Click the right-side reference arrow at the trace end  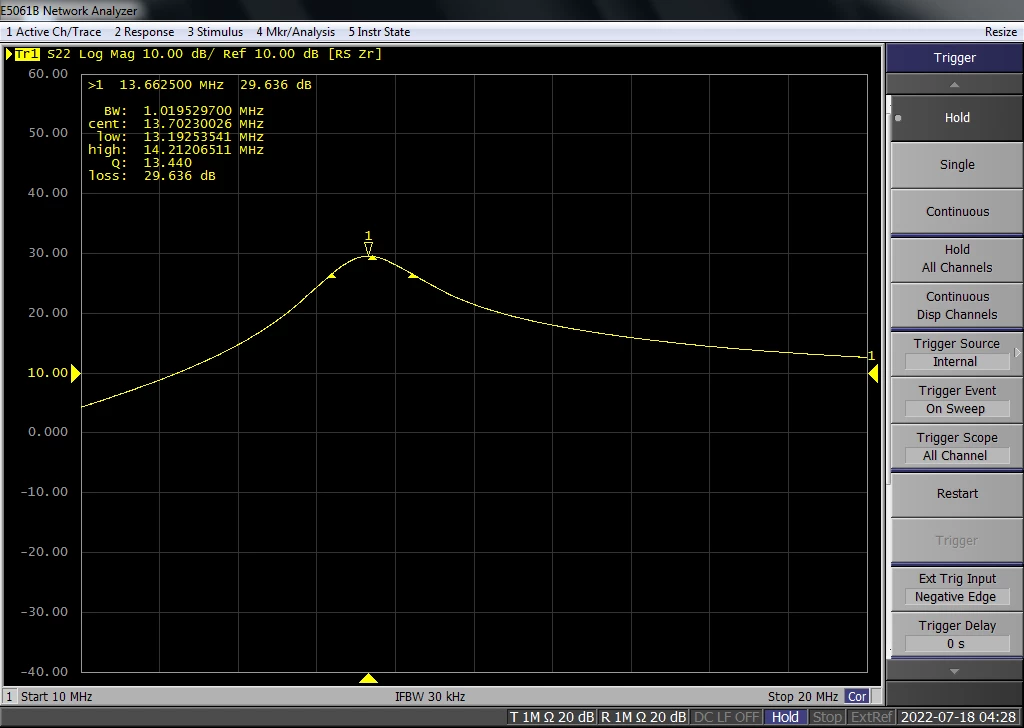point(873,373)
